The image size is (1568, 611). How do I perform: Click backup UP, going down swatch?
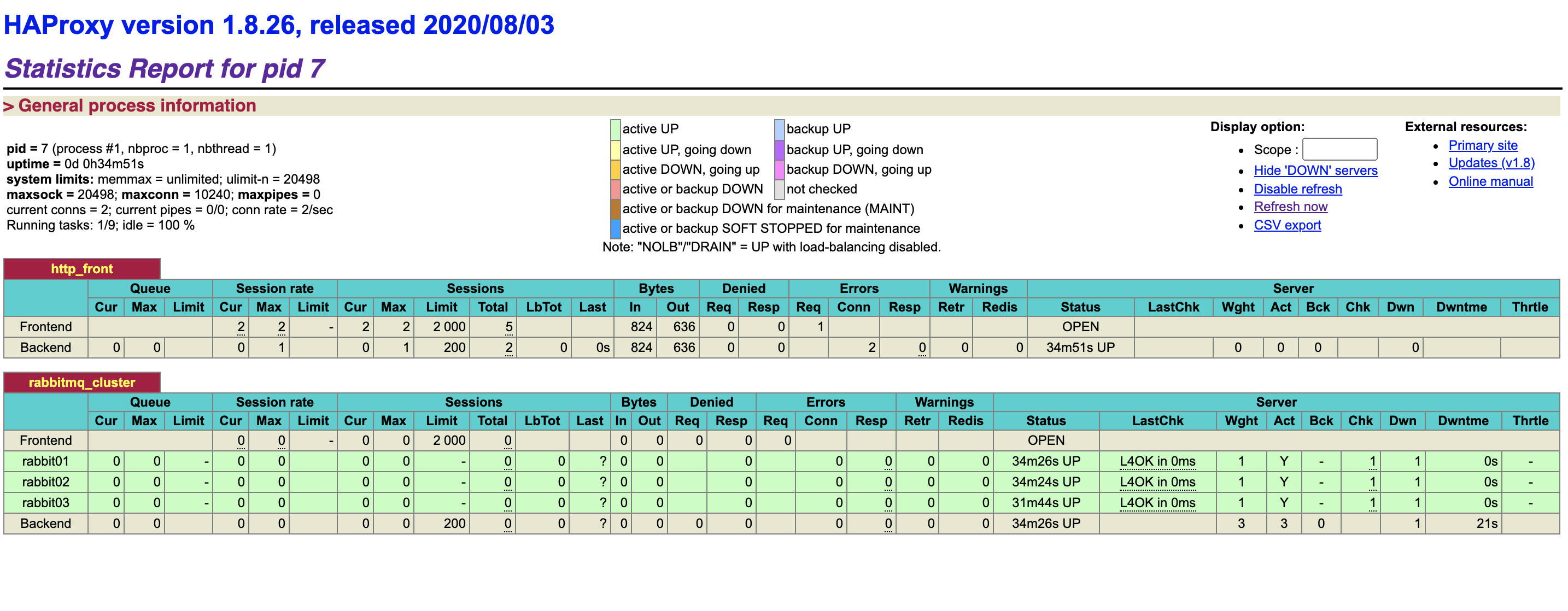(779, 150)
